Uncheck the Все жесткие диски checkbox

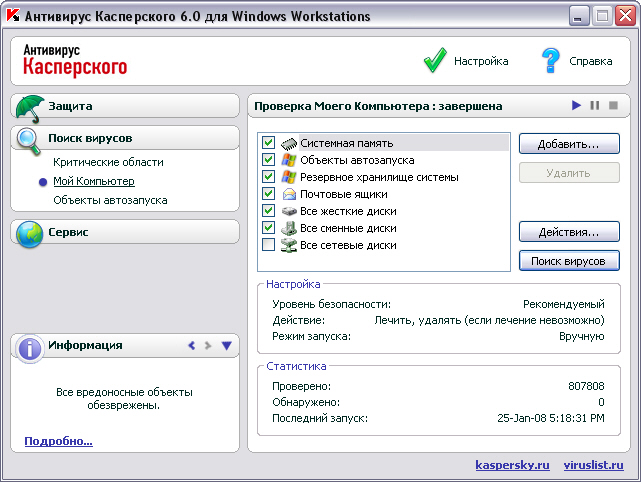click(x=268, y=211)
